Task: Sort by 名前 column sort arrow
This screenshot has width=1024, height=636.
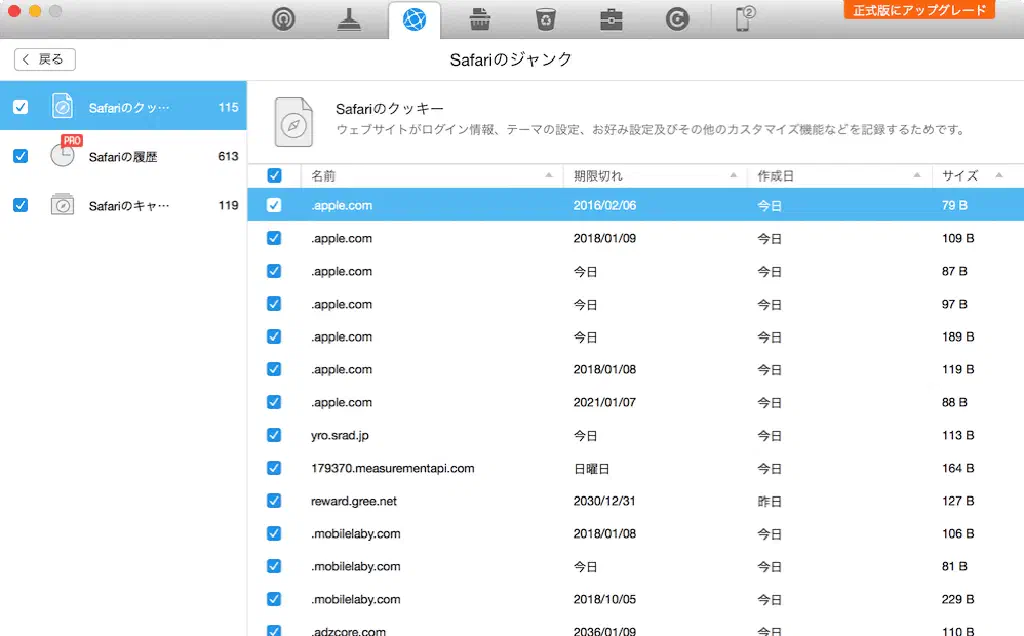Action: tap(549, 176)
